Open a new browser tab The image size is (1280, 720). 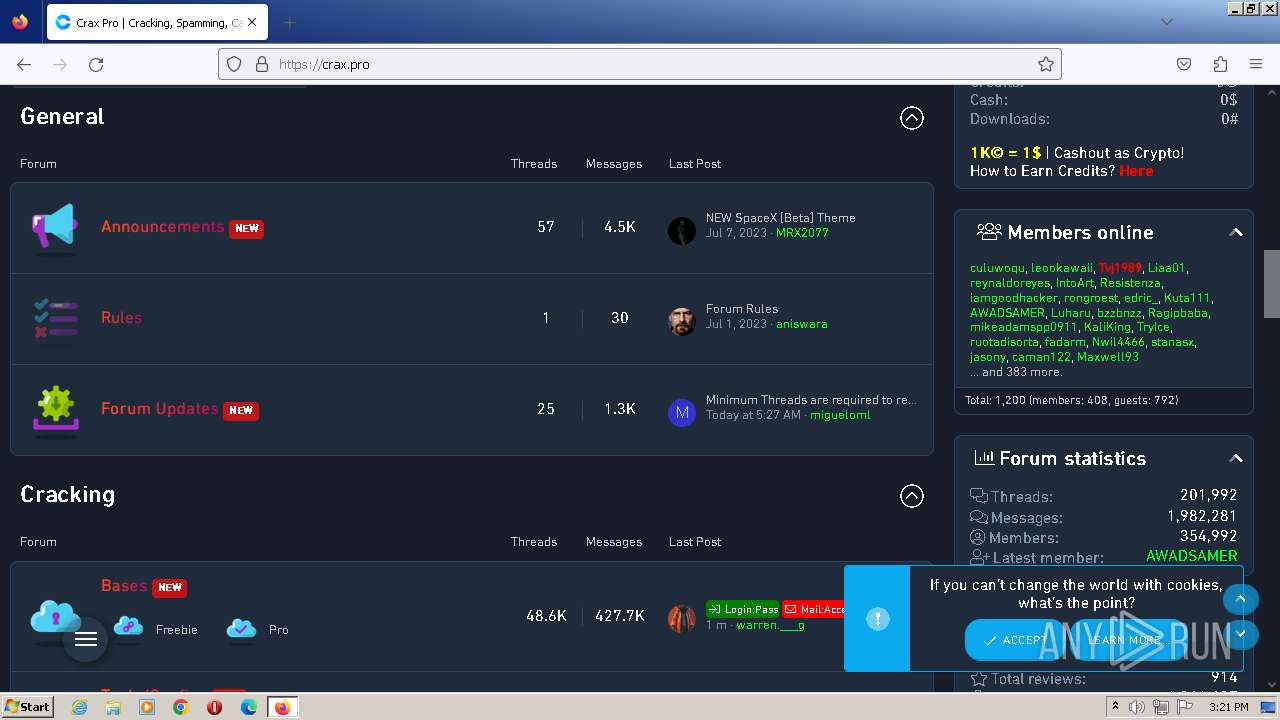(289, 22)
